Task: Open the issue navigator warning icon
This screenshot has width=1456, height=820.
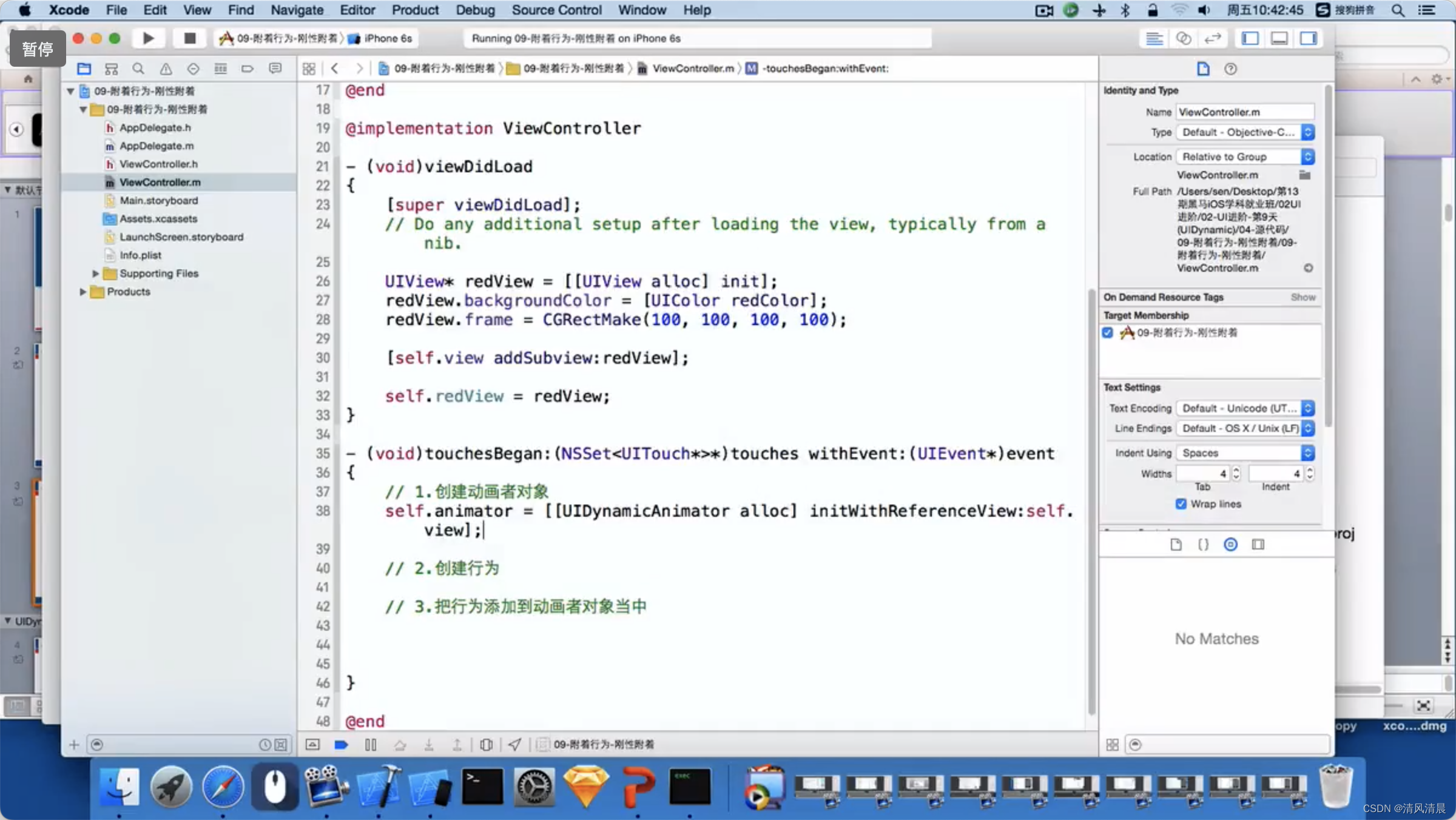Action: (166, 69)
